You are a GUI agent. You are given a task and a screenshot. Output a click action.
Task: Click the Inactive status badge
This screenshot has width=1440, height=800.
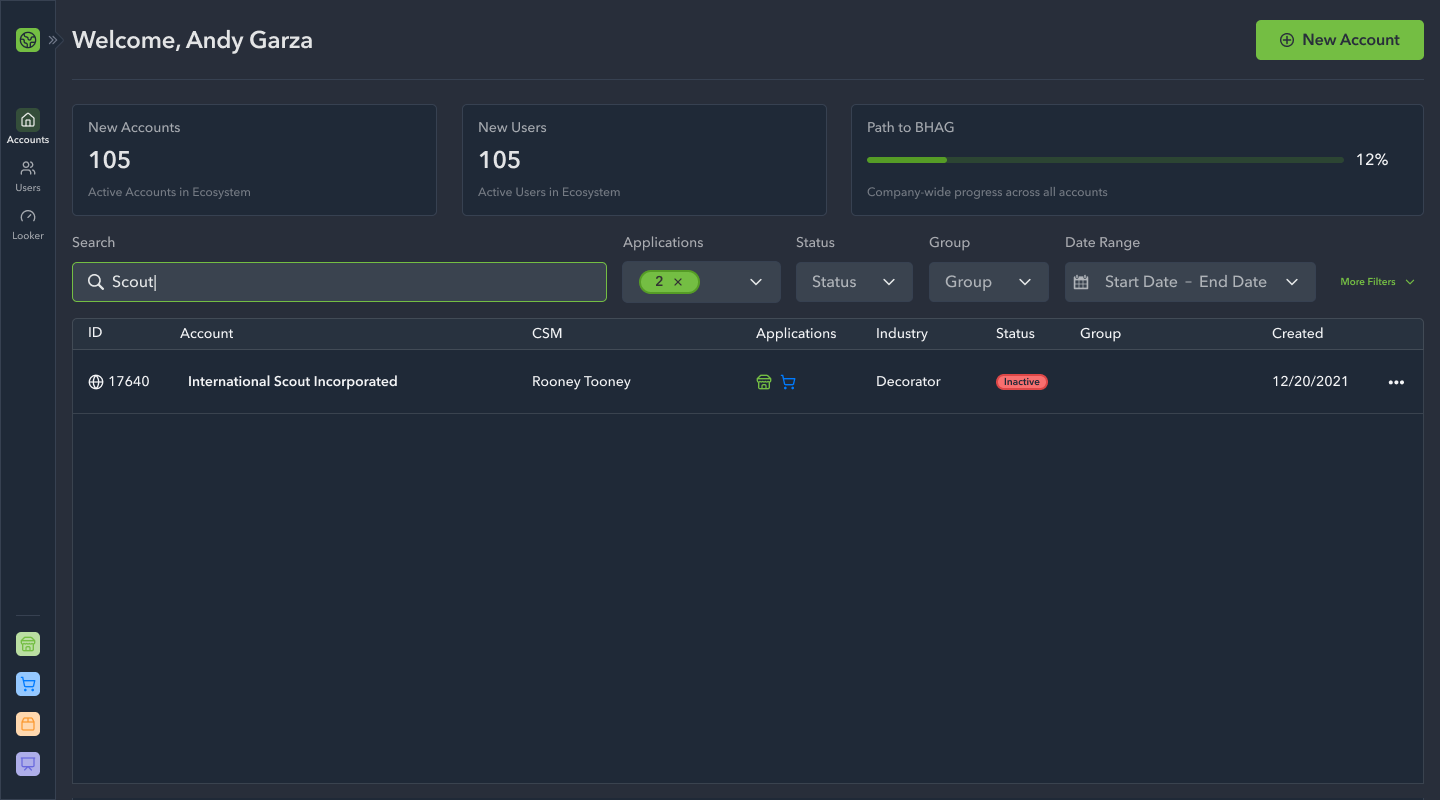[x=1022, y=382]
